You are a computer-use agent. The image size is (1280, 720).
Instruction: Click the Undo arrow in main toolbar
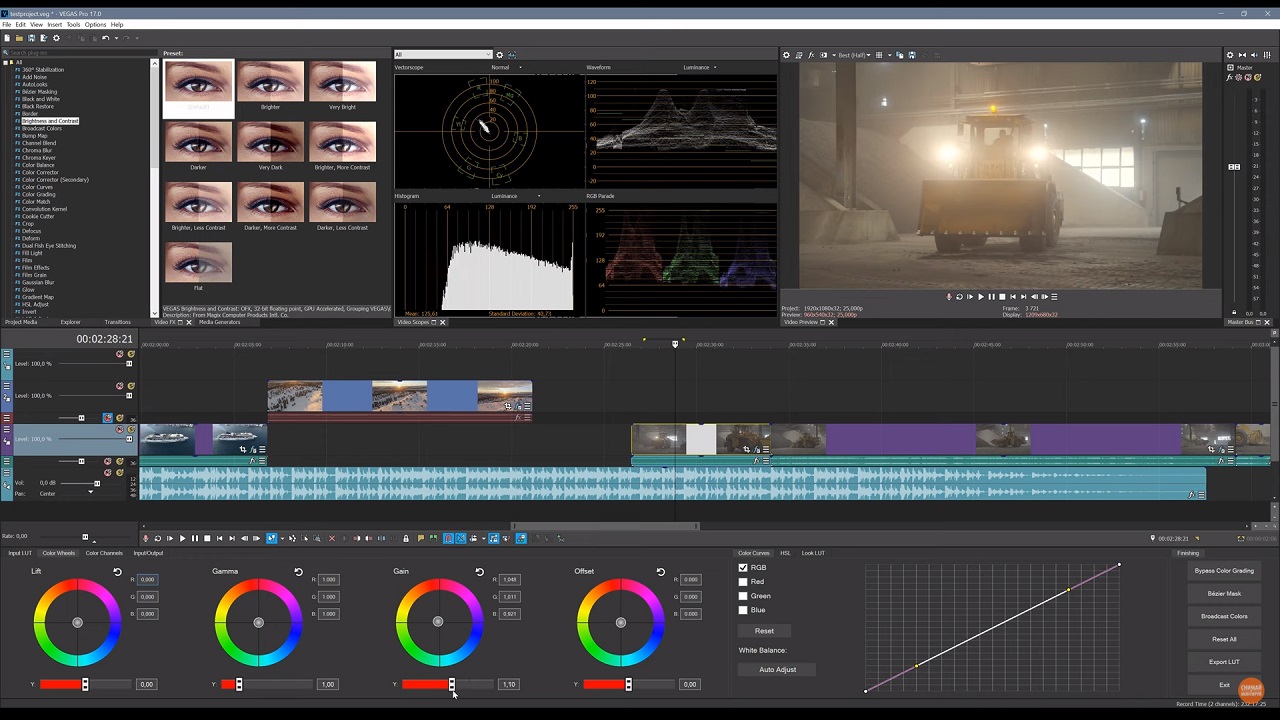pos(105,38)
